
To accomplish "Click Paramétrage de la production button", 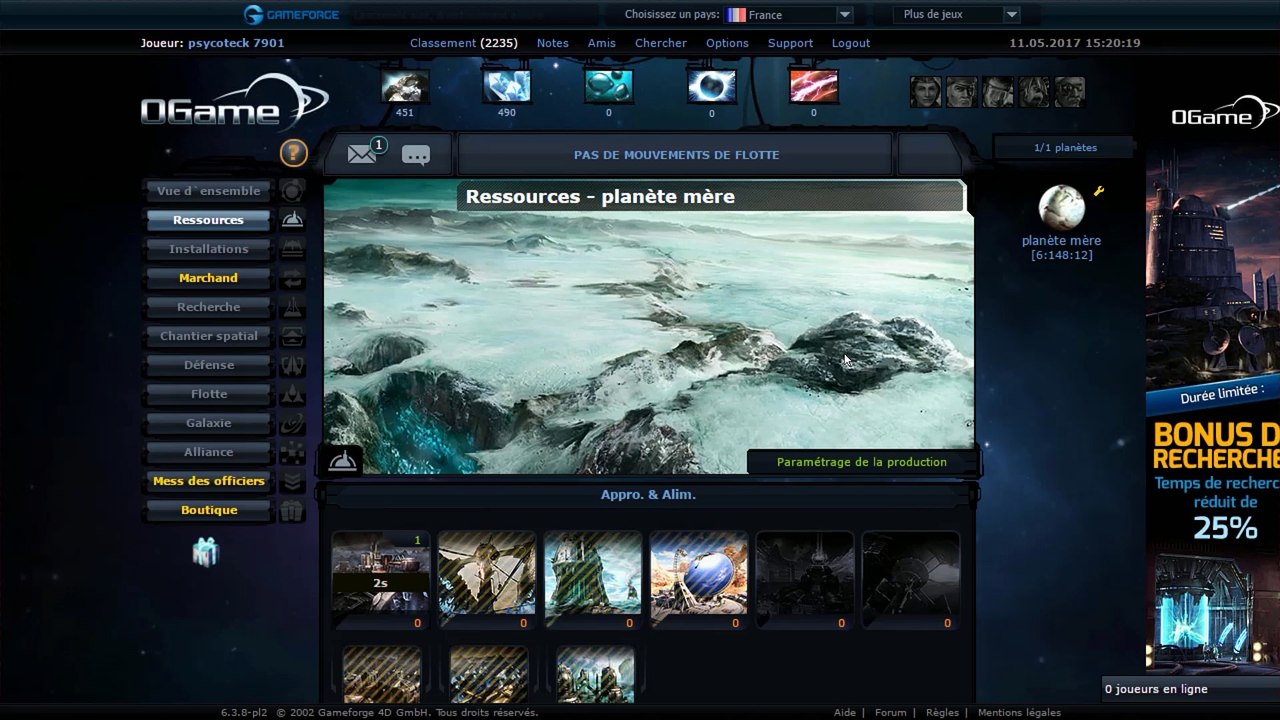I will pos(862,462).
